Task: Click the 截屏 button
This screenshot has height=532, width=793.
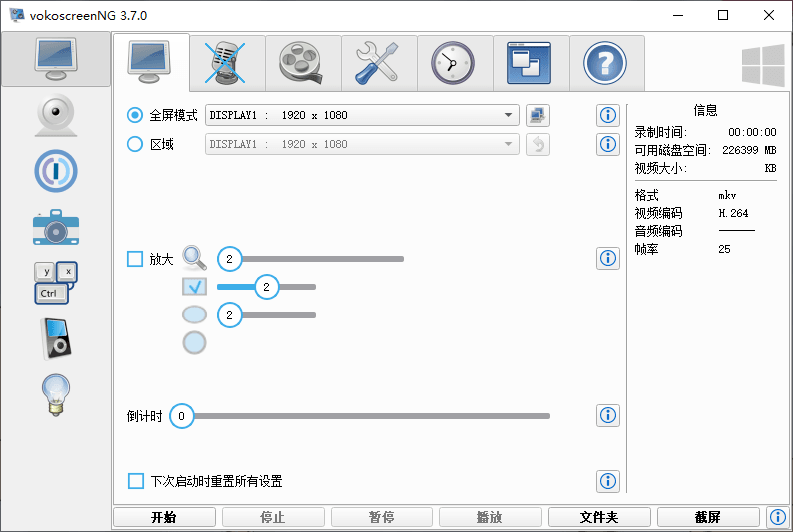Action: pos(708,517)
